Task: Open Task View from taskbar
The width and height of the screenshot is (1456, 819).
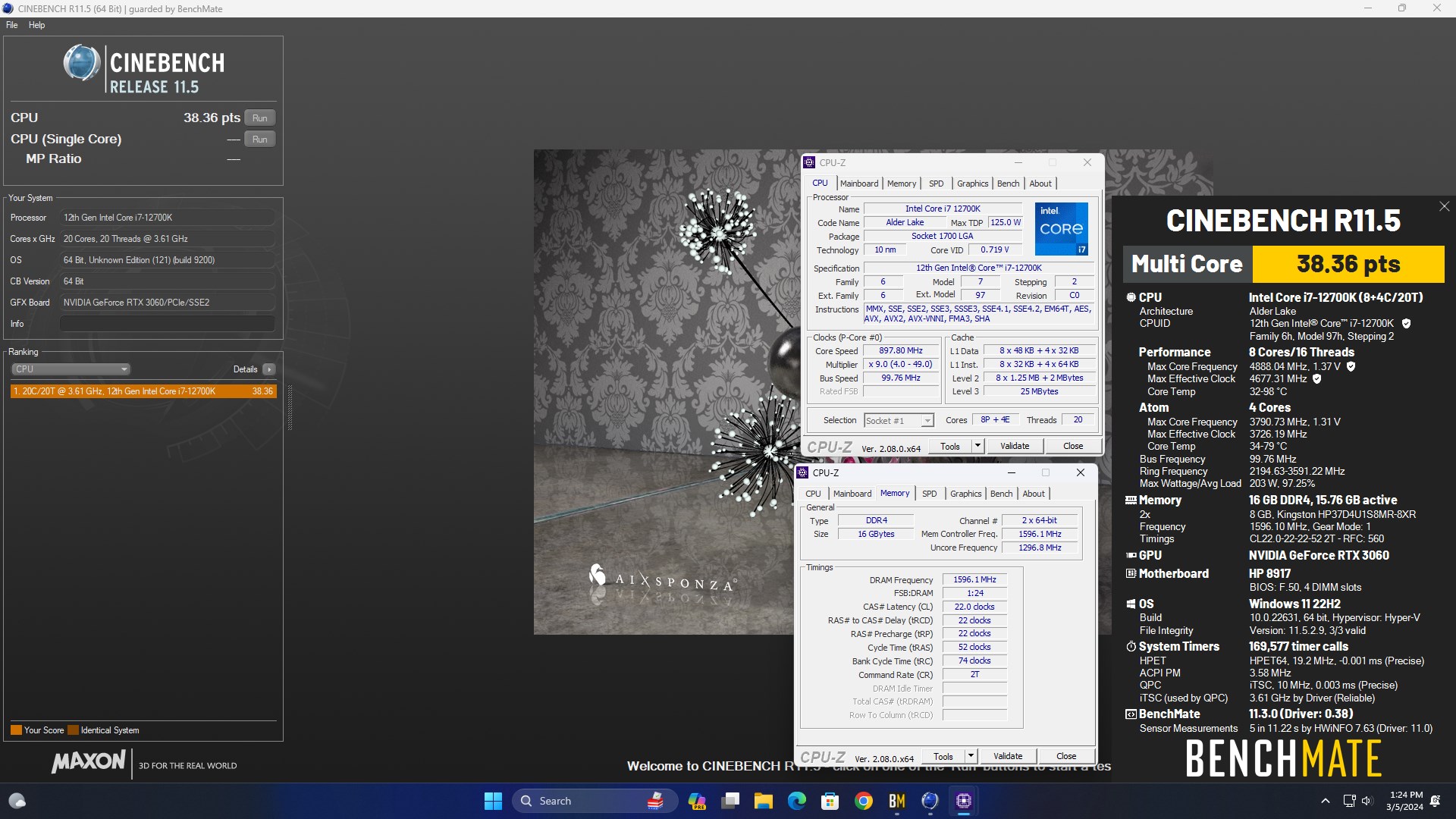Action: coord(730,801)
